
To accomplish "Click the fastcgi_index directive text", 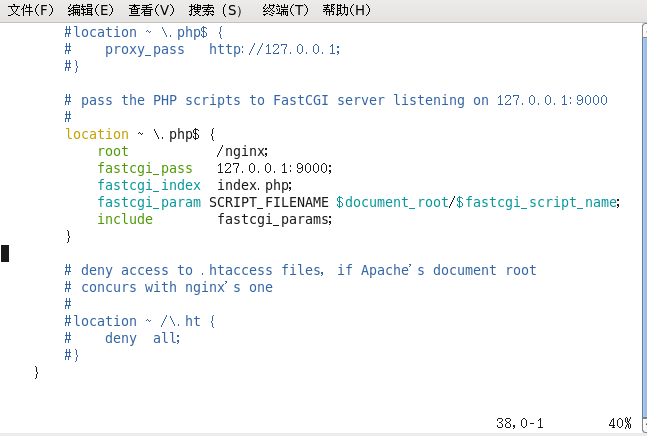I will tap(149, 185).
